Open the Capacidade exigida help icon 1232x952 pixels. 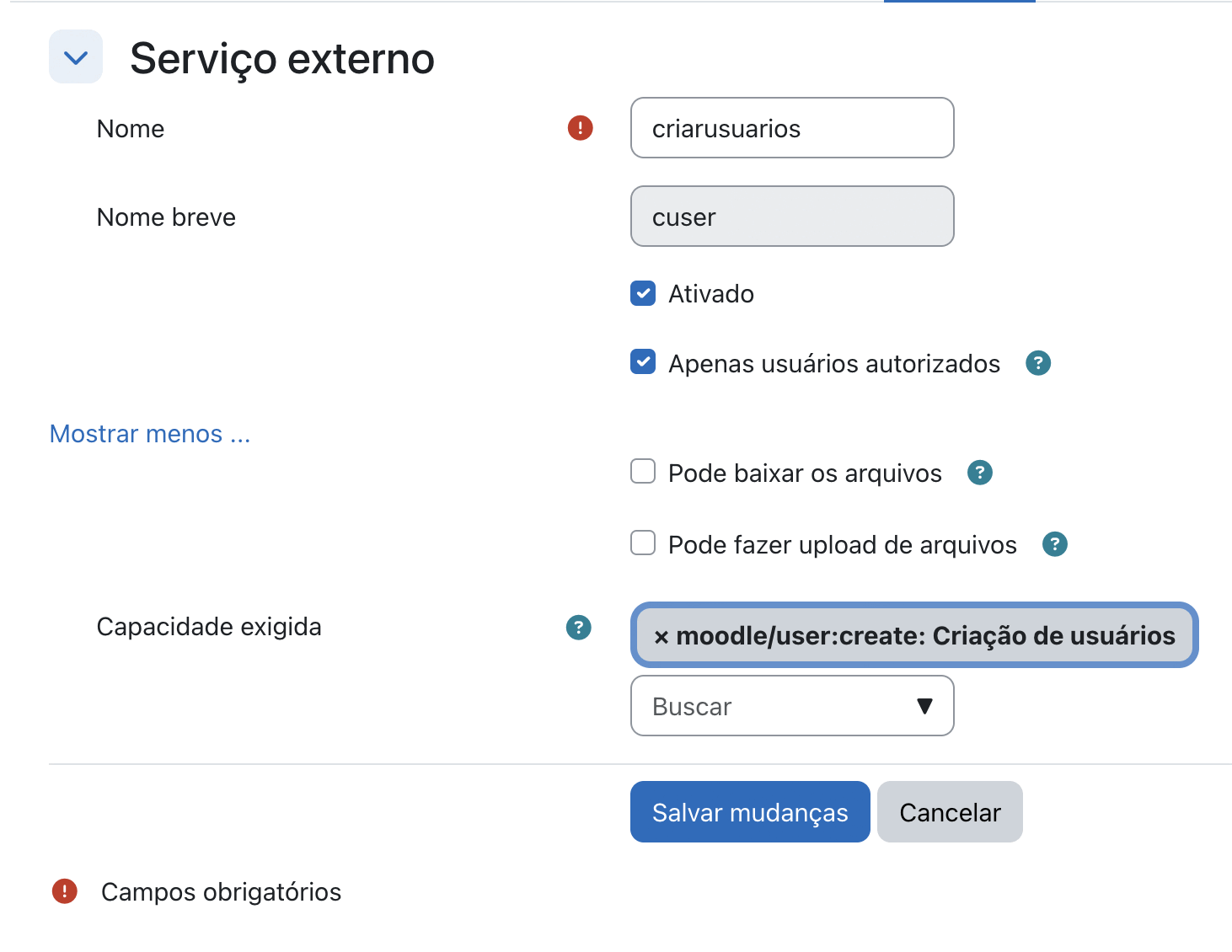(578, 627)
